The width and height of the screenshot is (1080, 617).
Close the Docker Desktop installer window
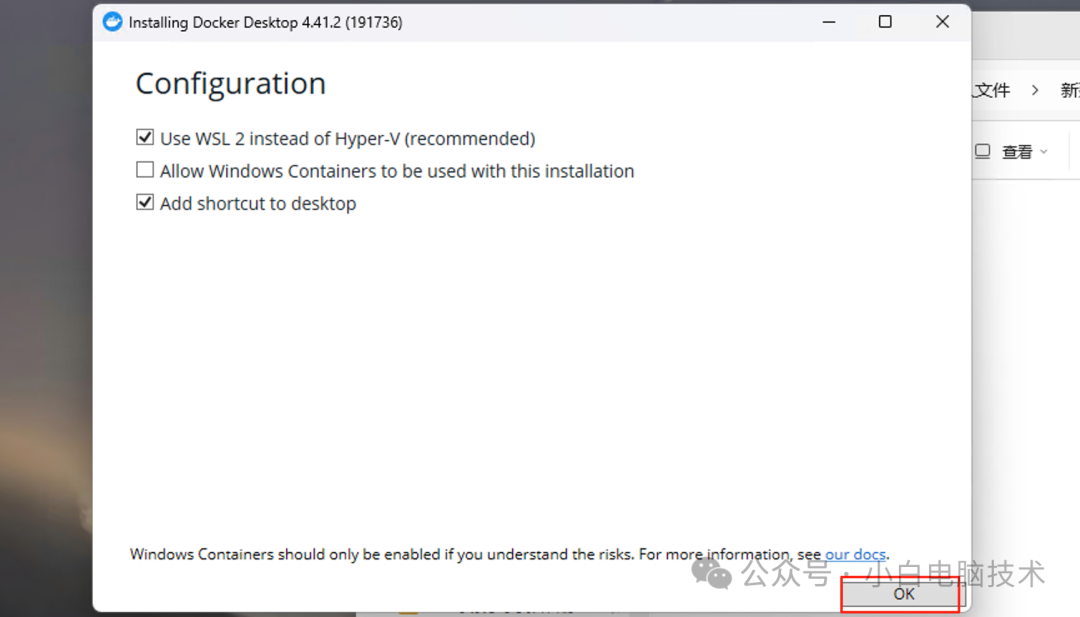(942, 22)
